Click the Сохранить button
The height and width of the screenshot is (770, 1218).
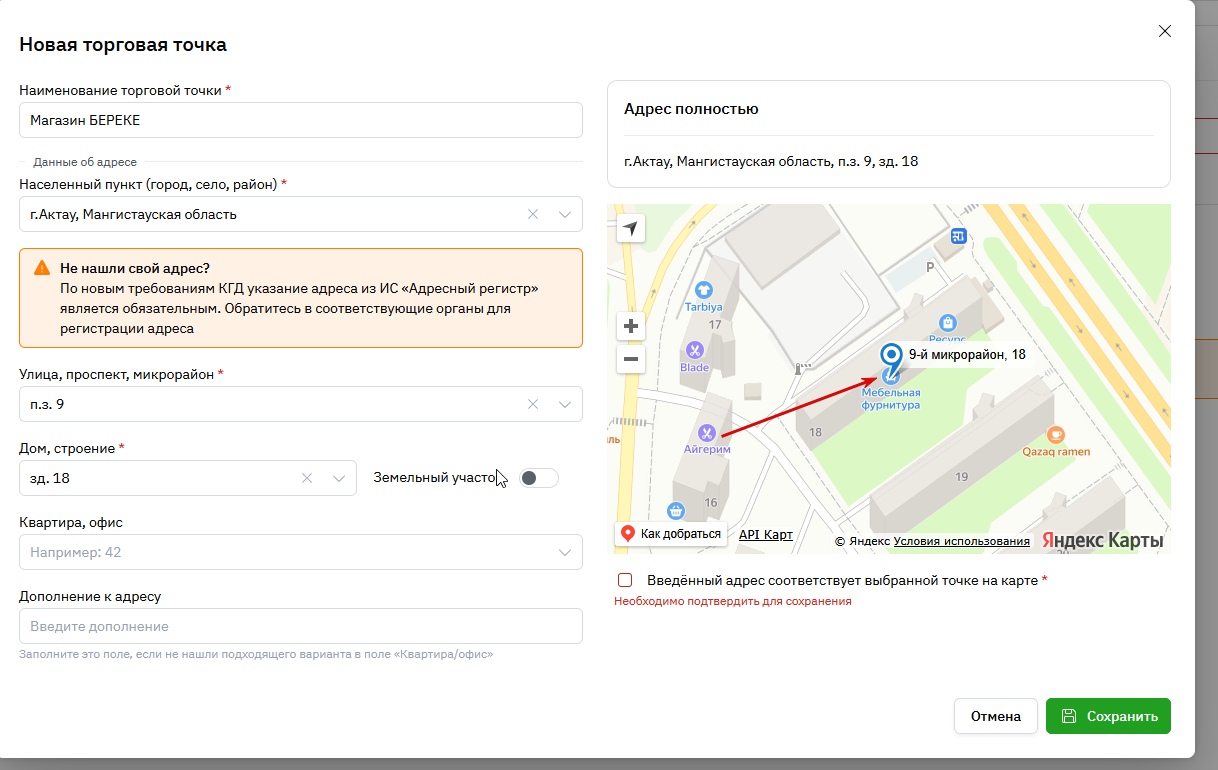click(x=1108, y=716)
